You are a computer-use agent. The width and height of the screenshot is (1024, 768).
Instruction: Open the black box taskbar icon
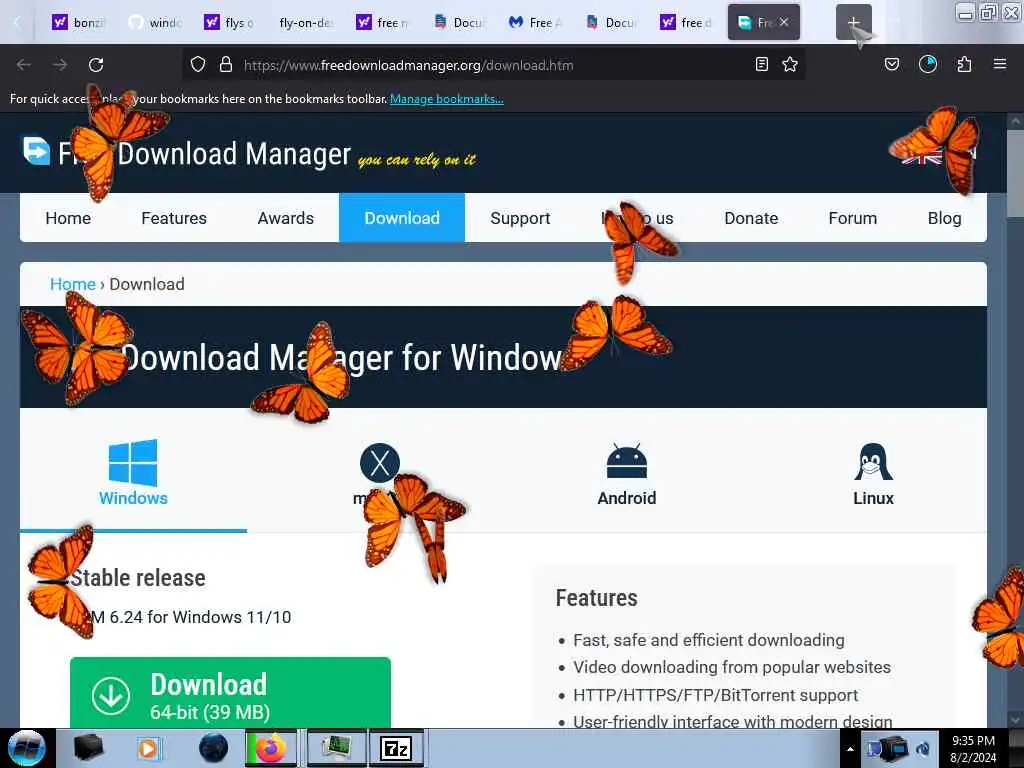click(88, 748)
